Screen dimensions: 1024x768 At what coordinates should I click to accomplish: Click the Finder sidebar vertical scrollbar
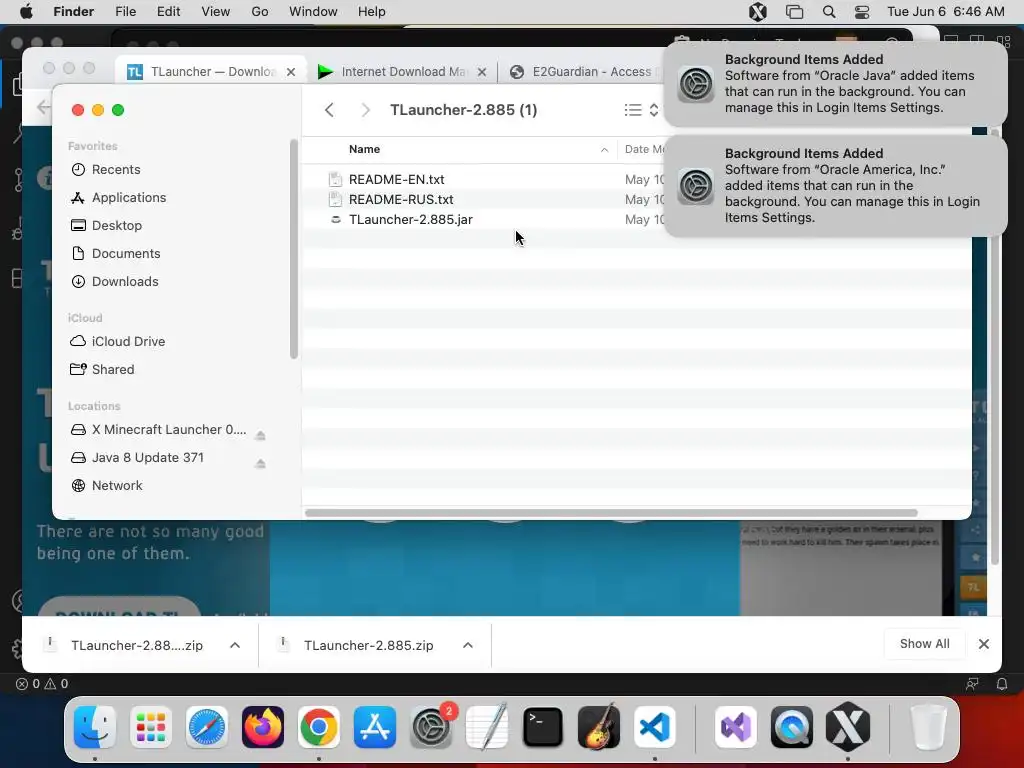294,248
